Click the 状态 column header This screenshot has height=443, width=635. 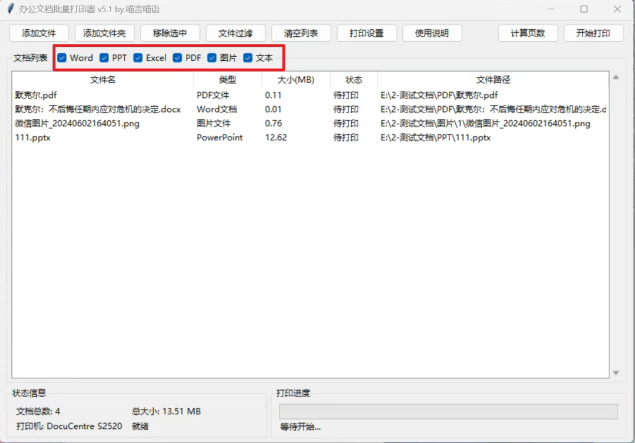click(x=354, y=80)
